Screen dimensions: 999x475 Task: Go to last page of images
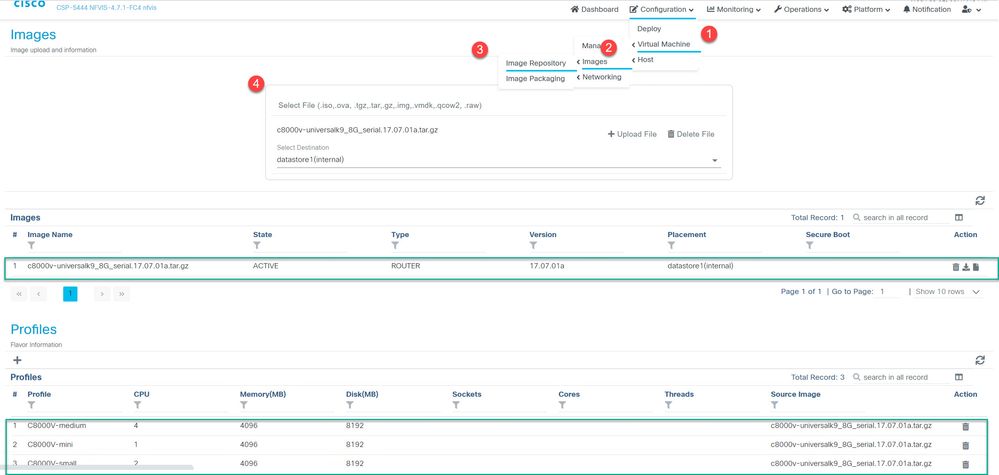tap(121, 294)
